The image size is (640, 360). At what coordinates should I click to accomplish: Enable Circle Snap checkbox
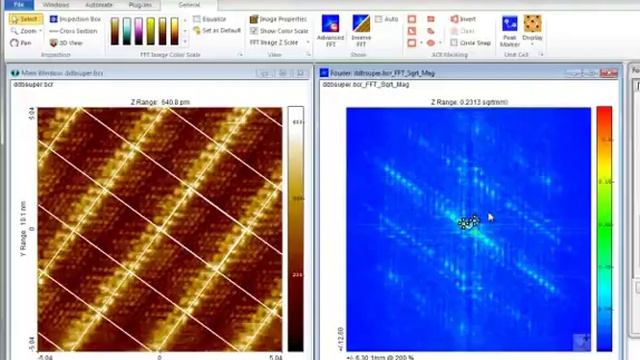(x=454, y=43)
